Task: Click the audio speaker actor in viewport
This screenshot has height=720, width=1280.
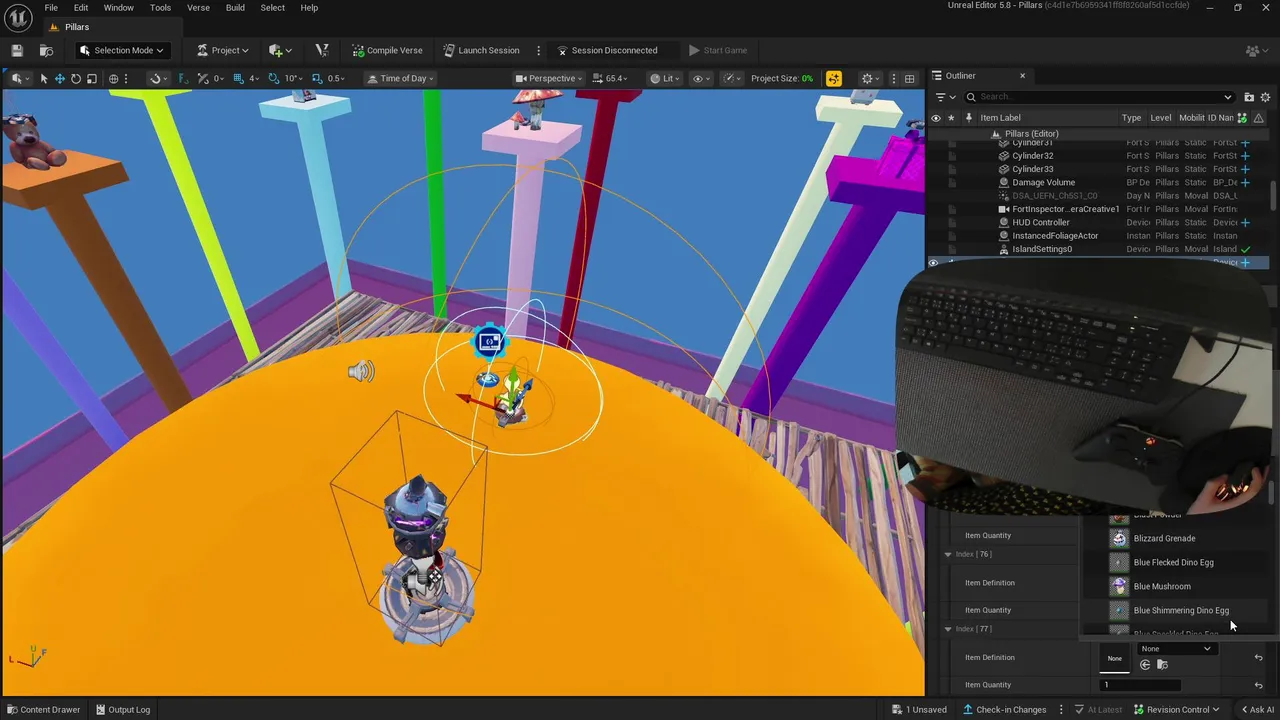Action: click(x=360, y=372)
